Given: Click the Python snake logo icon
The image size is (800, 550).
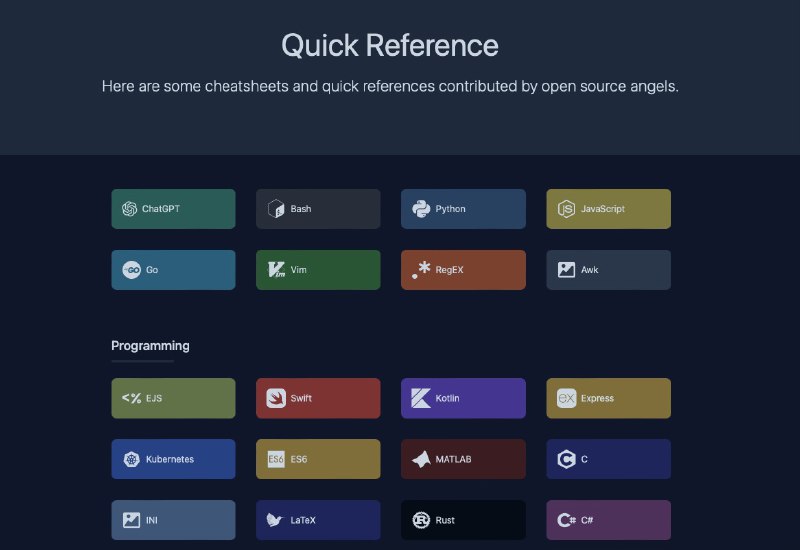Looking at the screenshot, I should 420,209.
